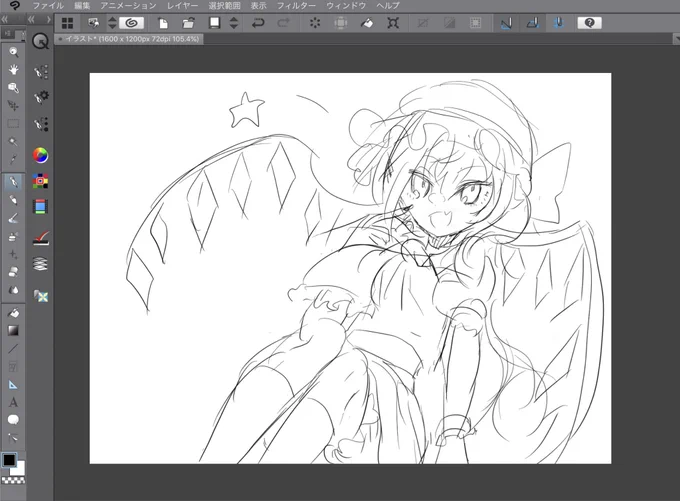Viewport: 680px width, 501px height.
Task: Create a new file from toolbar
Action: tap(163, 23)
